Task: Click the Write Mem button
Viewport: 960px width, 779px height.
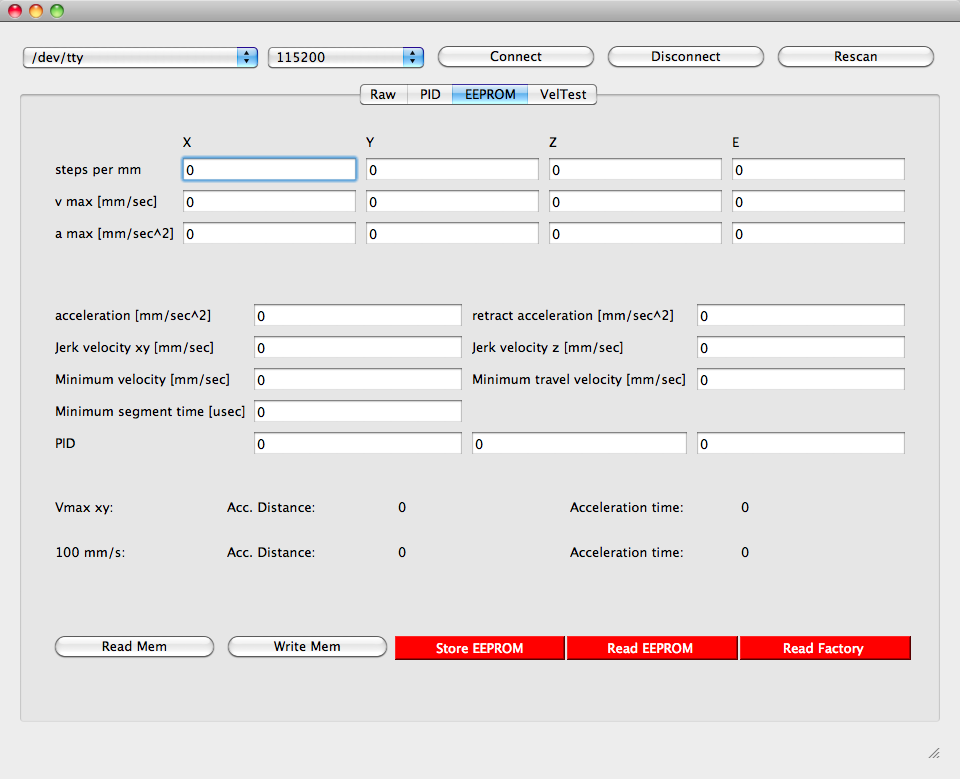Action: click(x=307, y=647)
